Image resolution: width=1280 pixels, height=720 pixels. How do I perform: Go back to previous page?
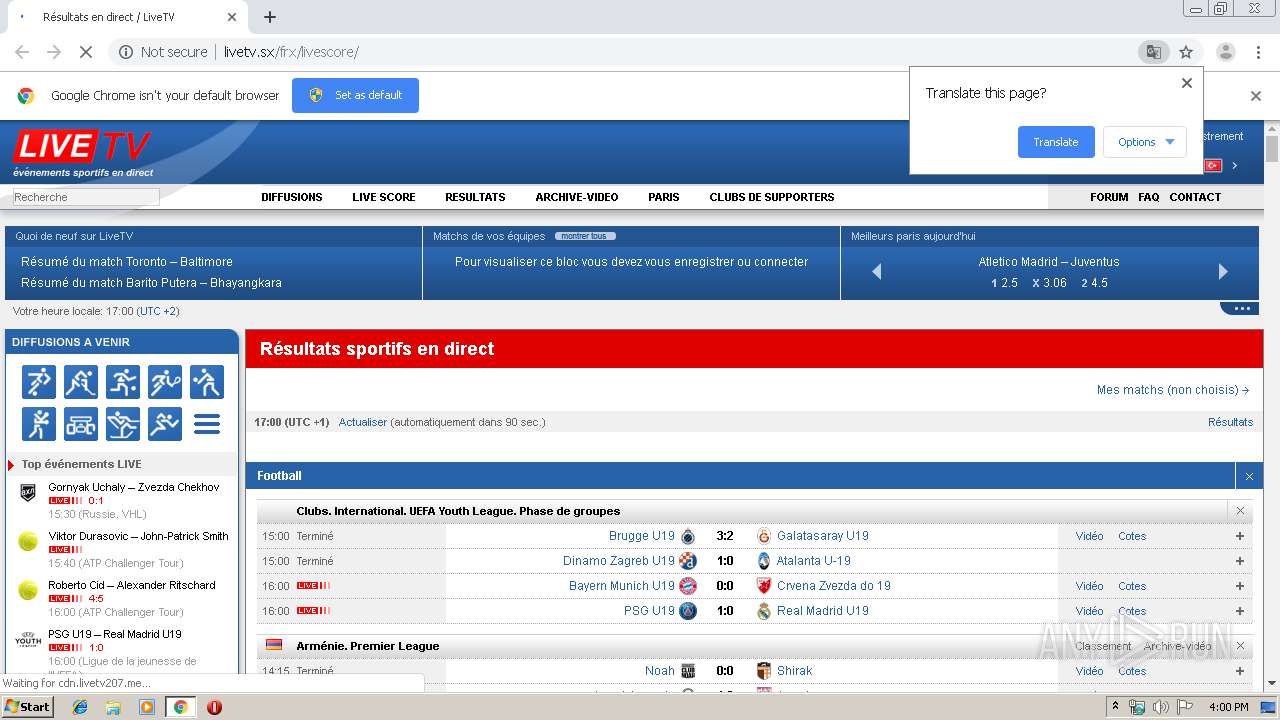coord(22,52)
